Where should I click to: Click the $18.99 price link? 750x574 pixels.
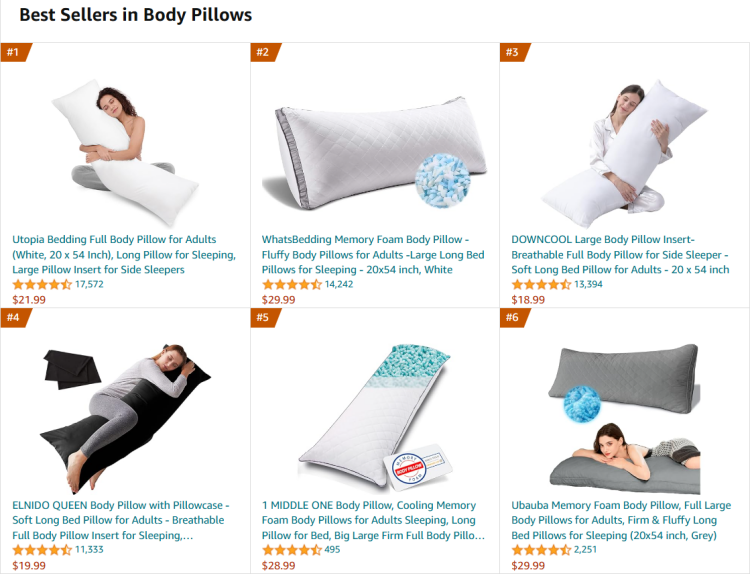click(528, 300)
